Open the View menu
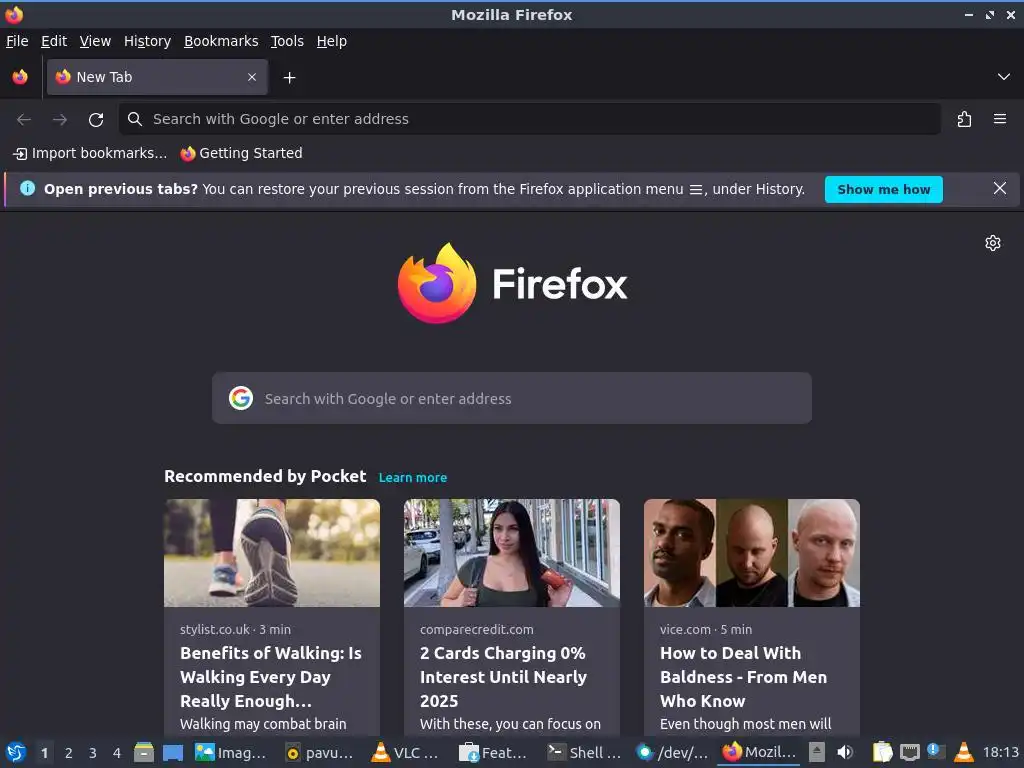Image resolution: width=1024 pixels, height=768 pixels. pyautogui.click(x=95, y=41)
